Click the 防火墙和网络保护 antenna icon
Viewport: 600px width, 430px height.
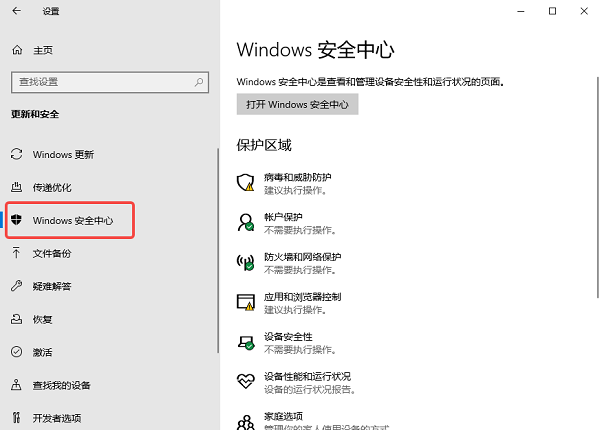tap(245, 262)
